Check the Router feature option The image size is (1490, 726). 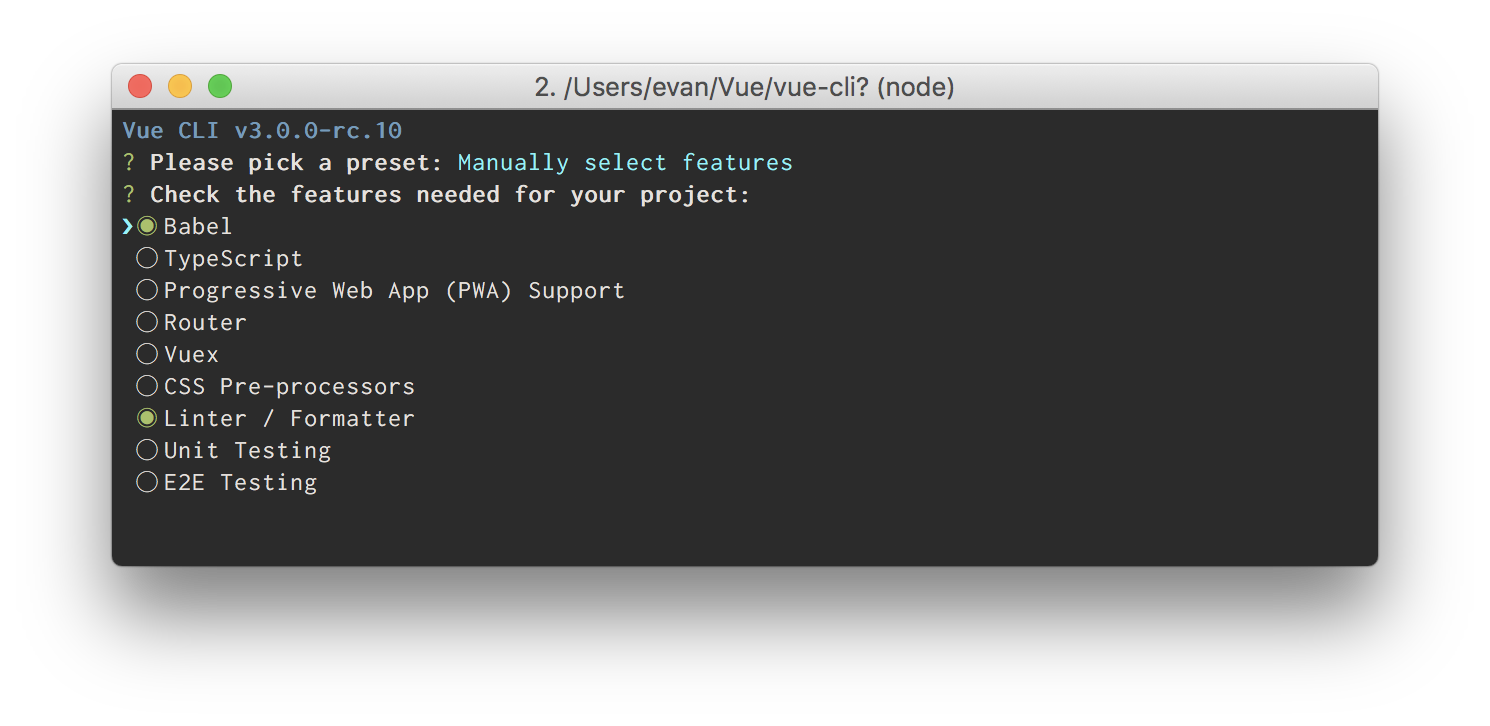point(147,322)
